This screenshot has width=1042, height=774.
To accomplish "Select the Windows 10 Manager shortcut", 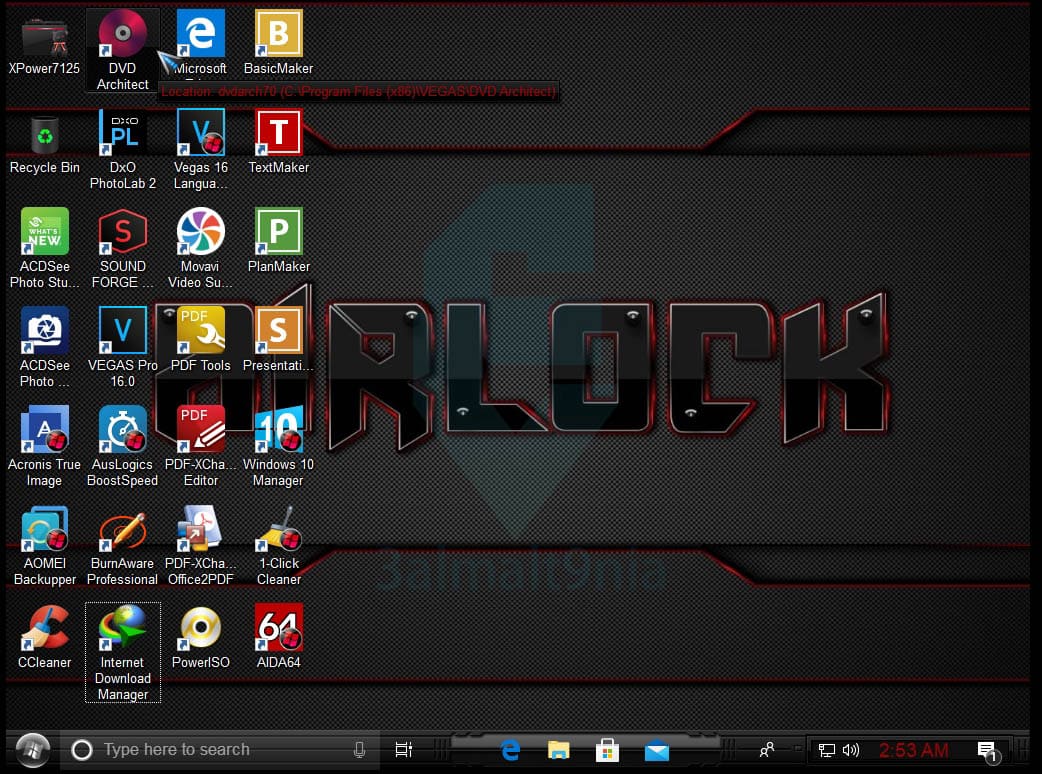I will pos(278,446).
